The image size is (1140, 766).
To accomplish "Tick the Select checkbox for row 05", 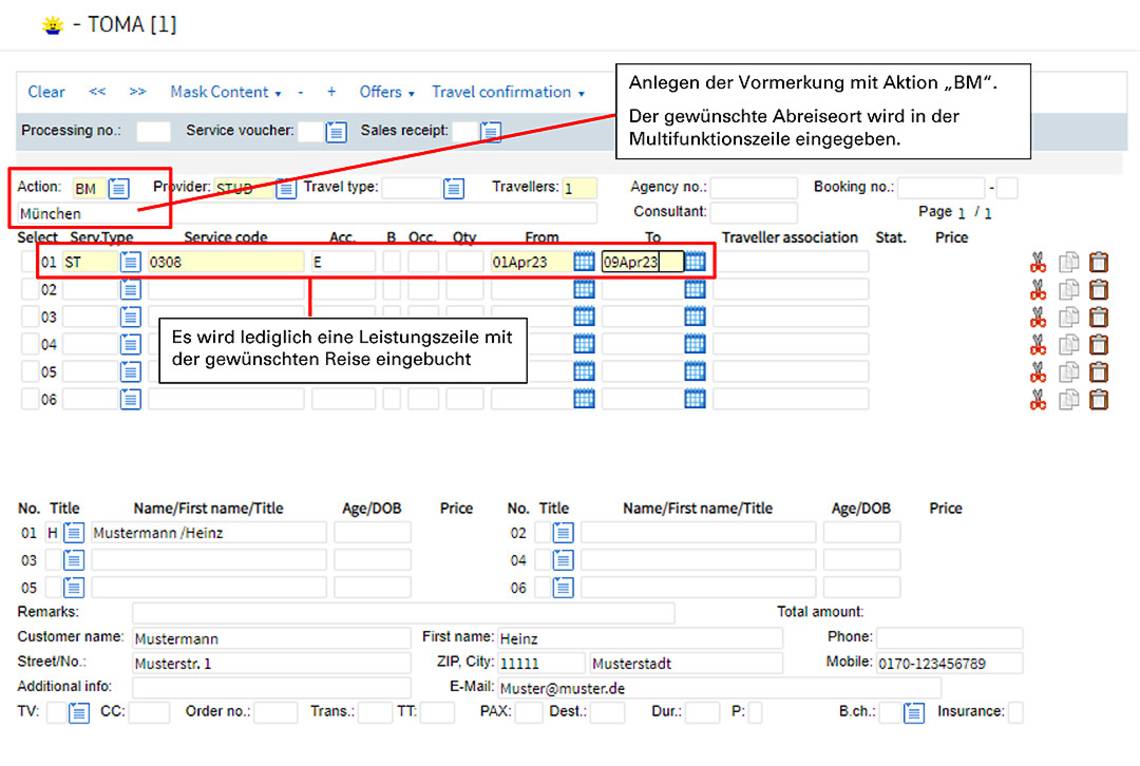I will click(x=30, y=372).
